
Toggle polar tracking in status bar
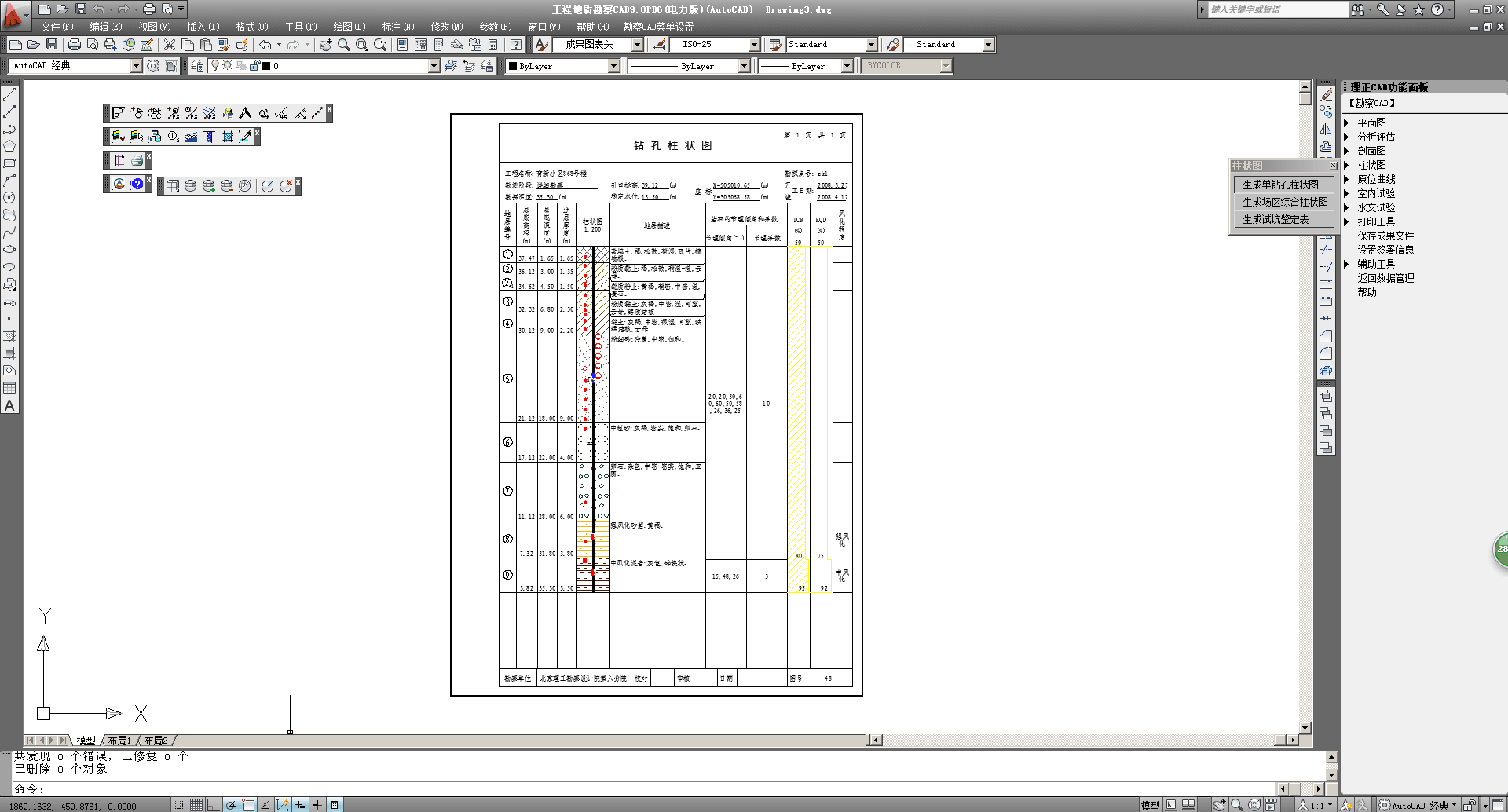click(x=231, y=805)
